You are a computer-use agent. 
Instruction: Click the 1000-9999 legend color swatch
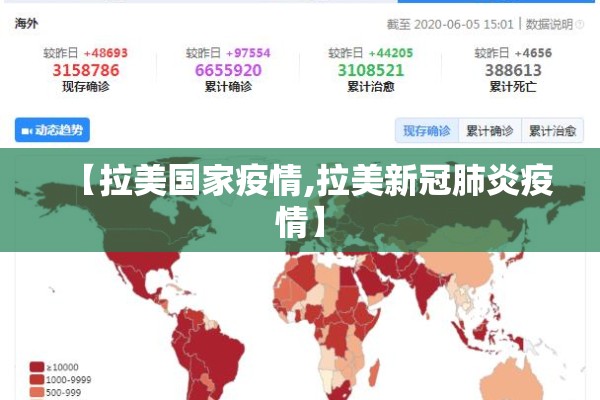(x=37, y=380)
